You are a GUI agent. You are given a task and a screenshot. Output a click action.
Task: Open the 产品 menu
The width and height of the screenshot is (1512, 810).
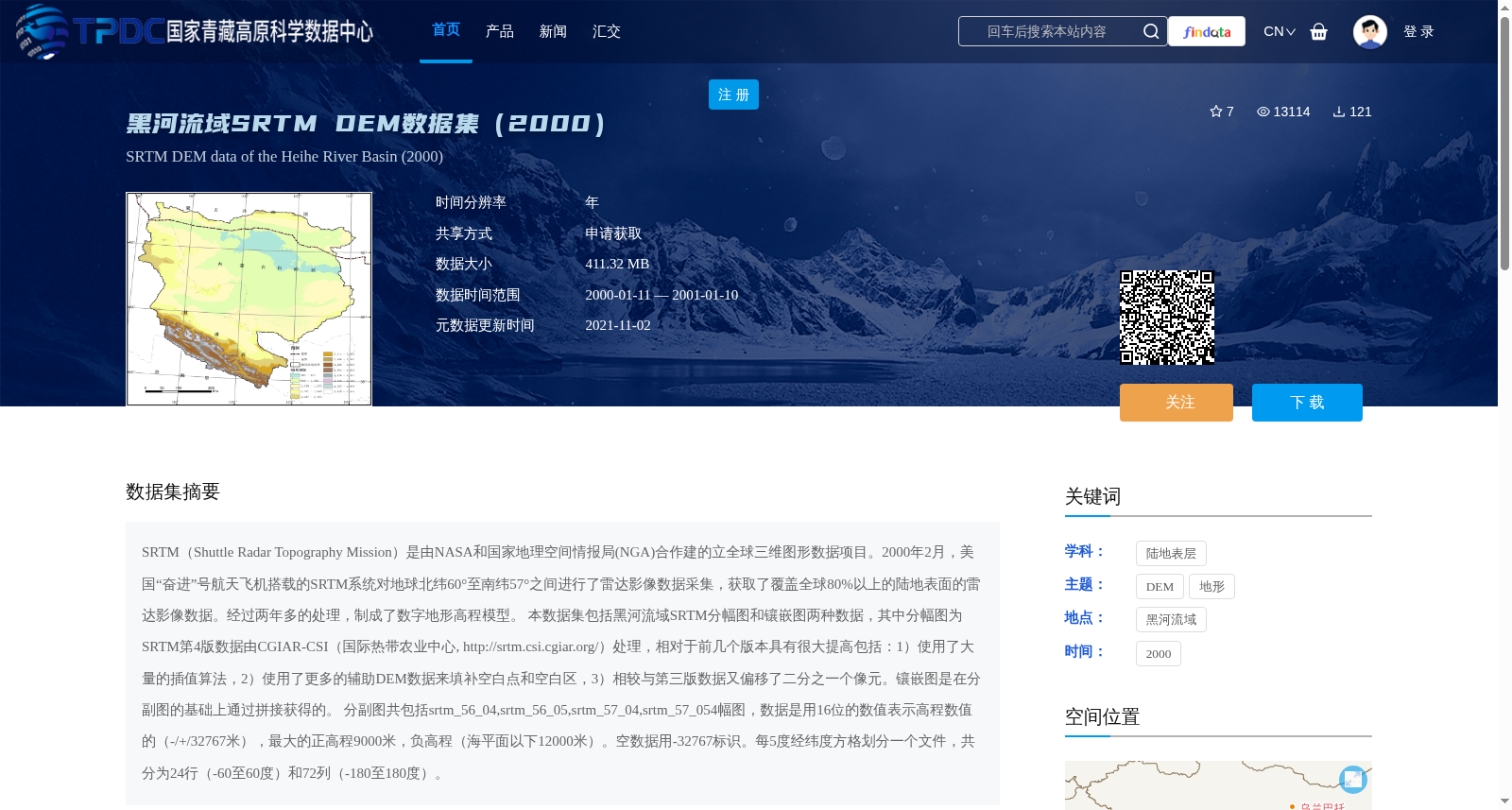(x=500, y=31)
